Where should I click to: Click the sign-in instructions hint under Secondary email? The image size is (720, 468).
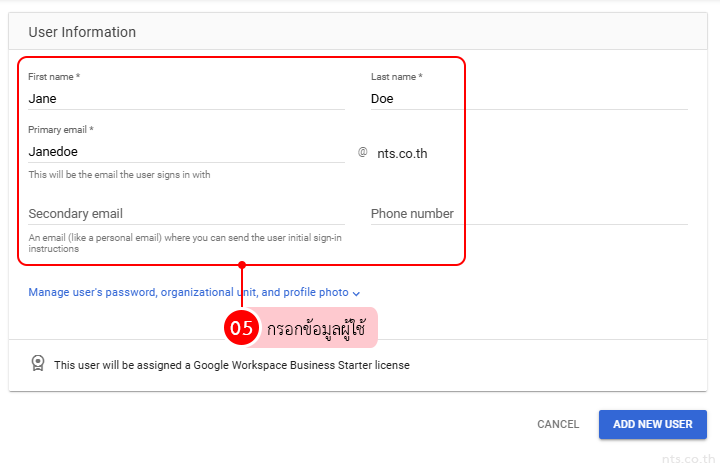point(185,243)
